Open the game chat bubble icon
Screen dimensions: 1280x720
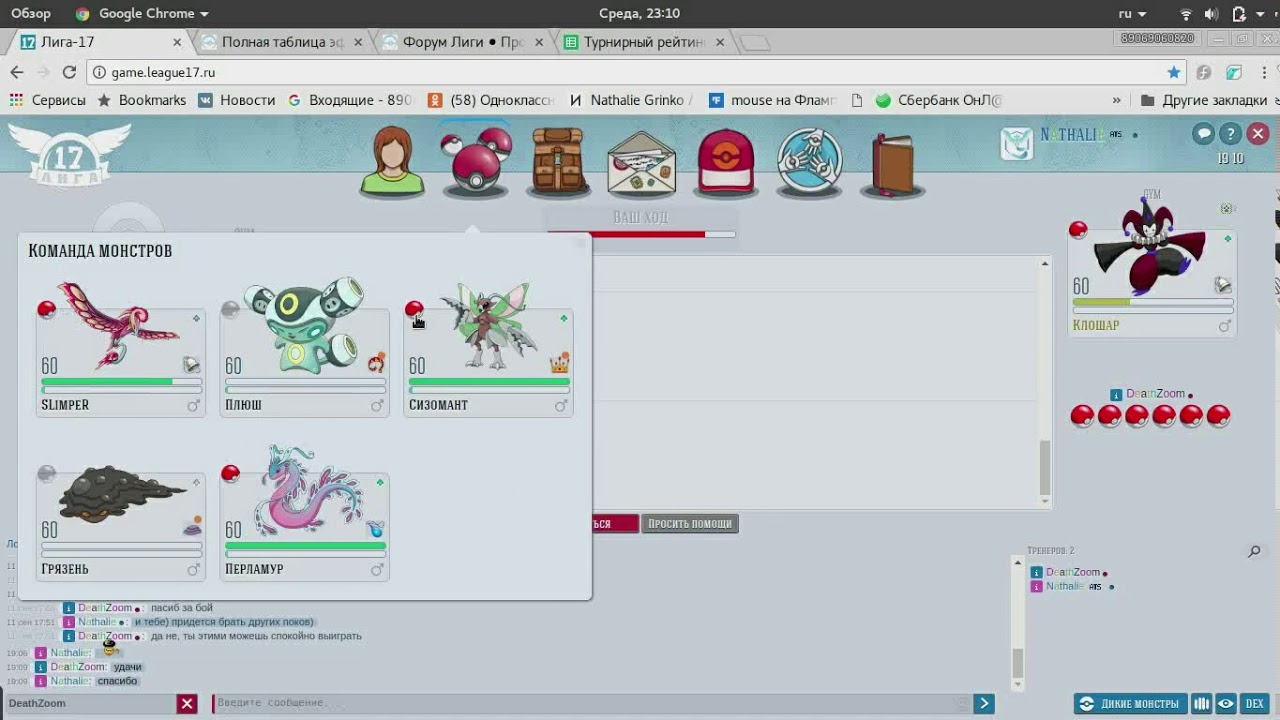(1204, 134)
